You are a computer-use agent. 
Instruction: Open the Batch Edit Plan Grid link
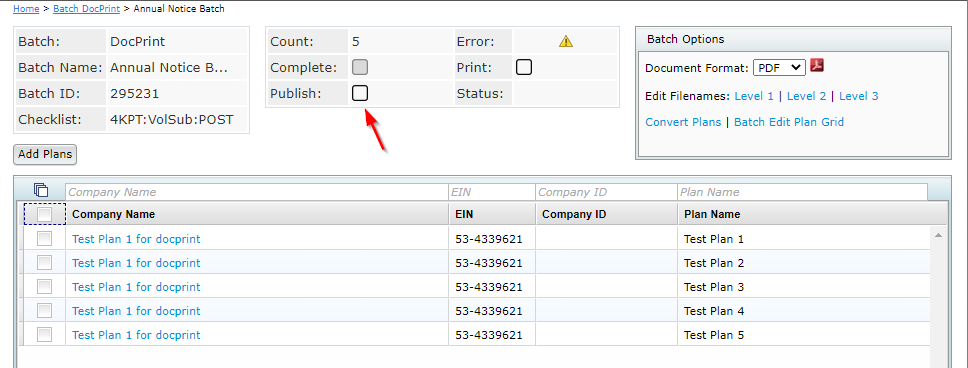coord(789,122)
